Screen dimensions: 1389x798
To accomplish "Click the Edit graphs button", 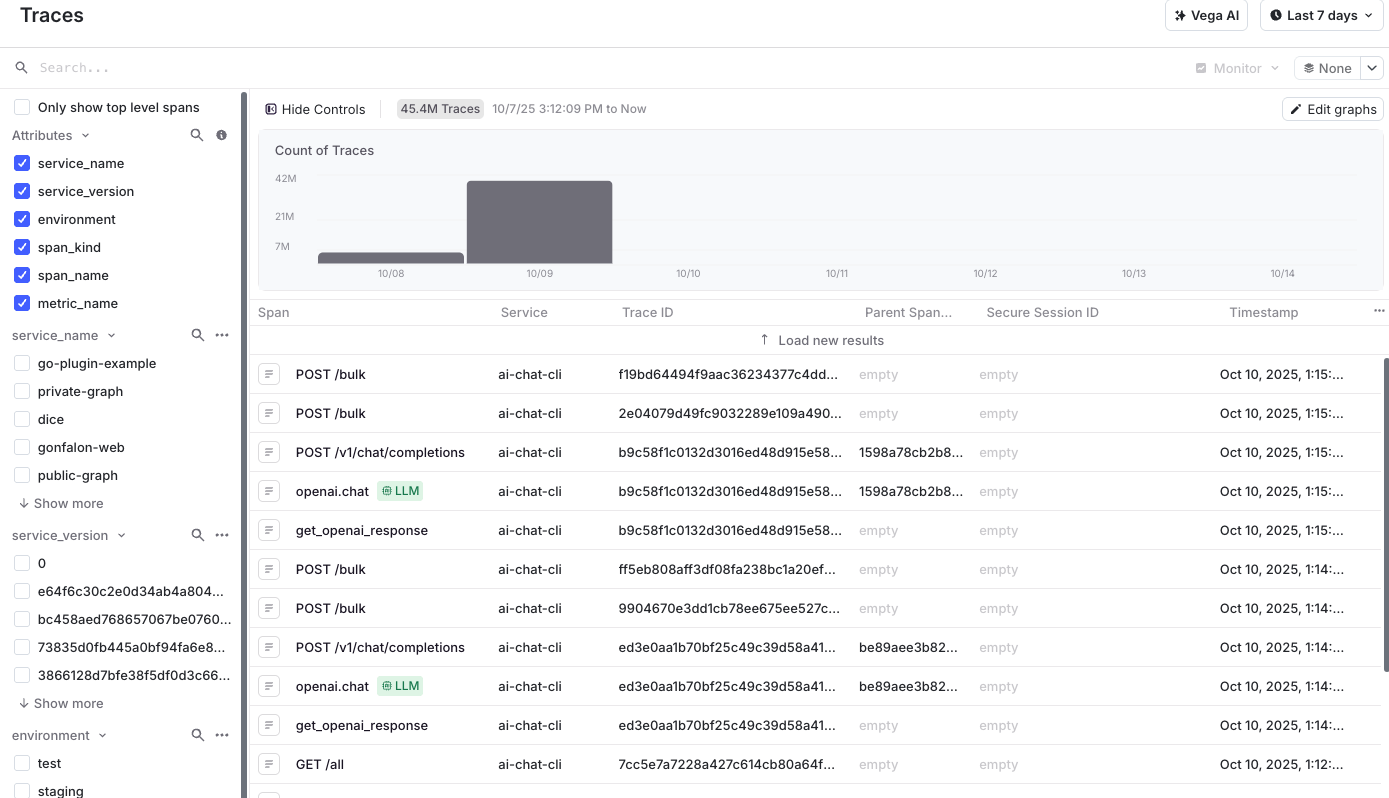I will 1333,109.
